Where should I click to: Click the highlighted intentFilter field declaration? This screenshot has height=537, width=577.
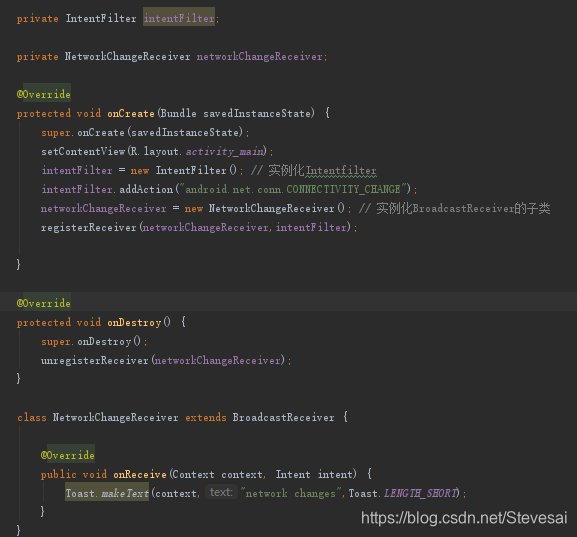click(x=179, y=18)
